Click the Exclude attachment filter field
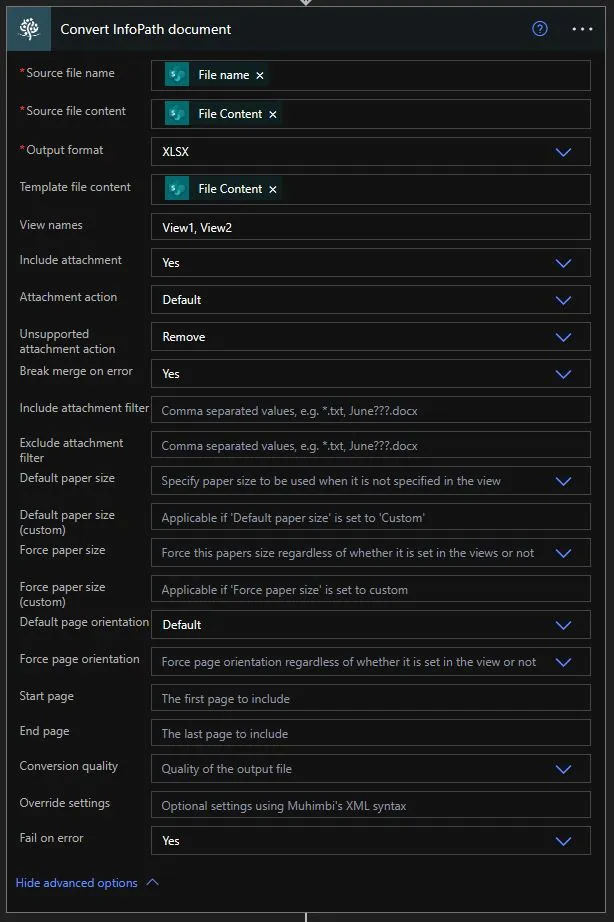 [x=371, y=445]
